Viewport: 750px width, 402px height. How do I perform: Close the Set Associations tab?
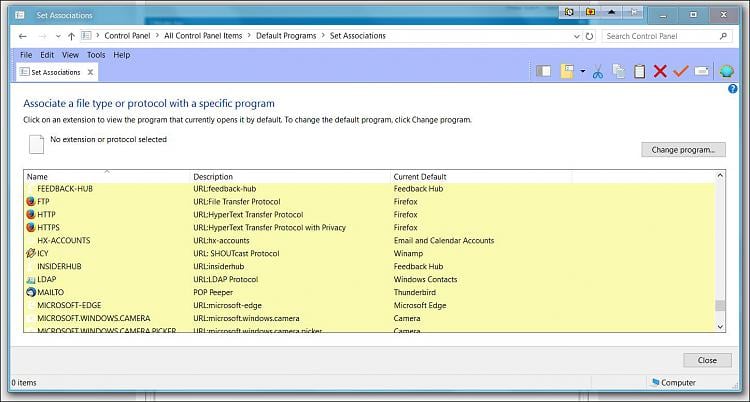click(x=90, y=72)
